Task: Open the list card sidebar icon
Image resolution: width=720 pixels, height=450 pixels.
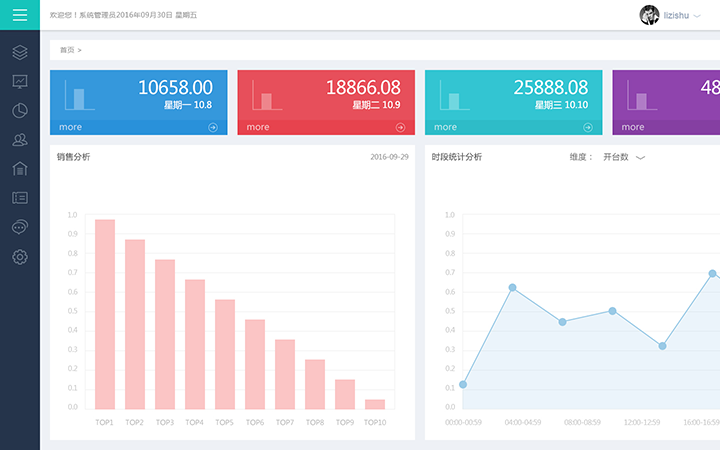Action: (x=20, y=198)
